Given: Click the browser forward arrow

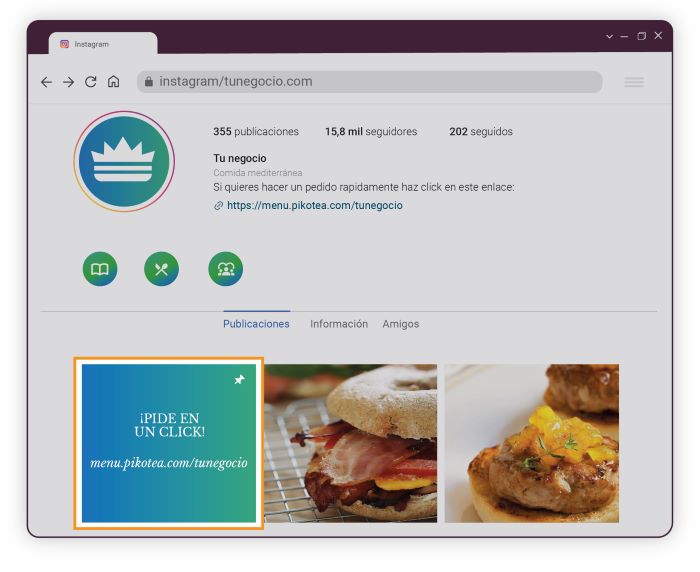Looking at the screenshot, I should [x=68, y=82].
